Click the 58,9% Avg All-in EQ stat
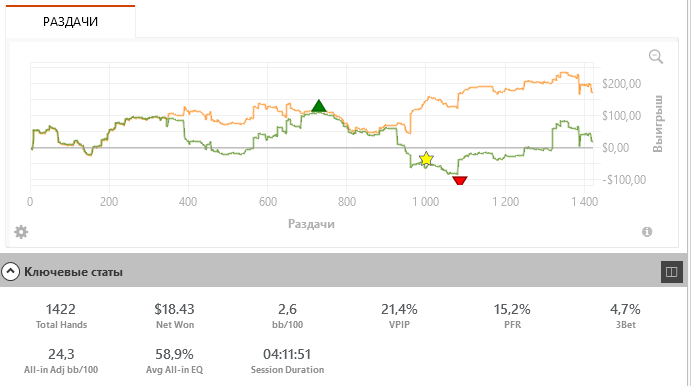 click(175, 361)
